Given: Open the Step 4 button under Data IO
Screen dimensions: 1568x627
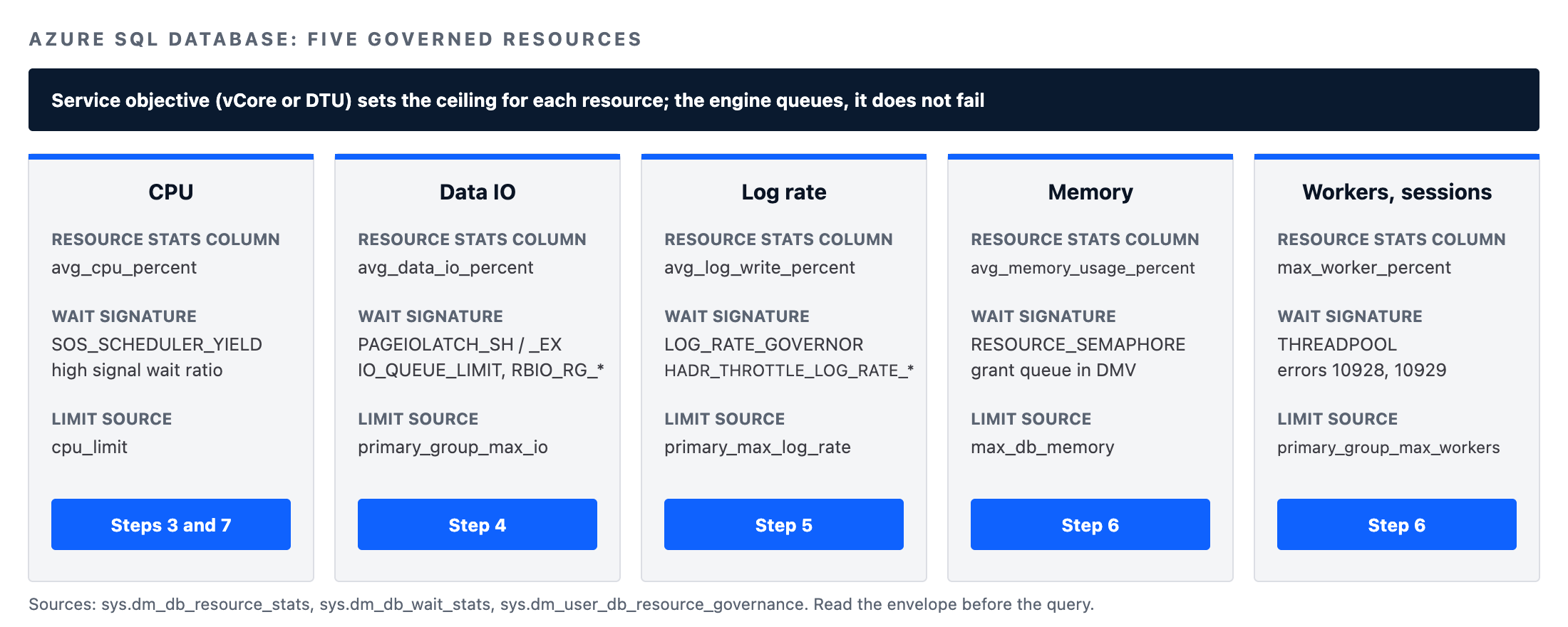Looking at the screenshot, I should coord(478,524).
